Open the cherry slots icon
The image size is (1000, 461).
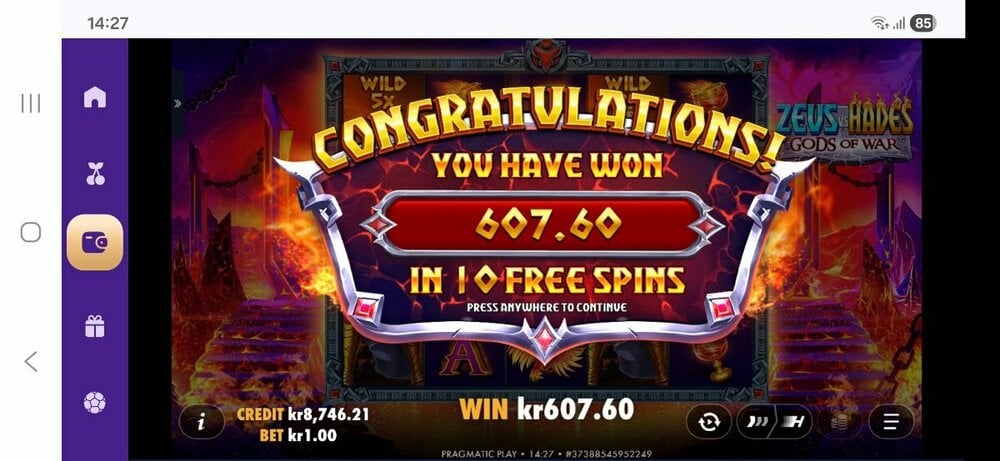click(x=95, y=173)
